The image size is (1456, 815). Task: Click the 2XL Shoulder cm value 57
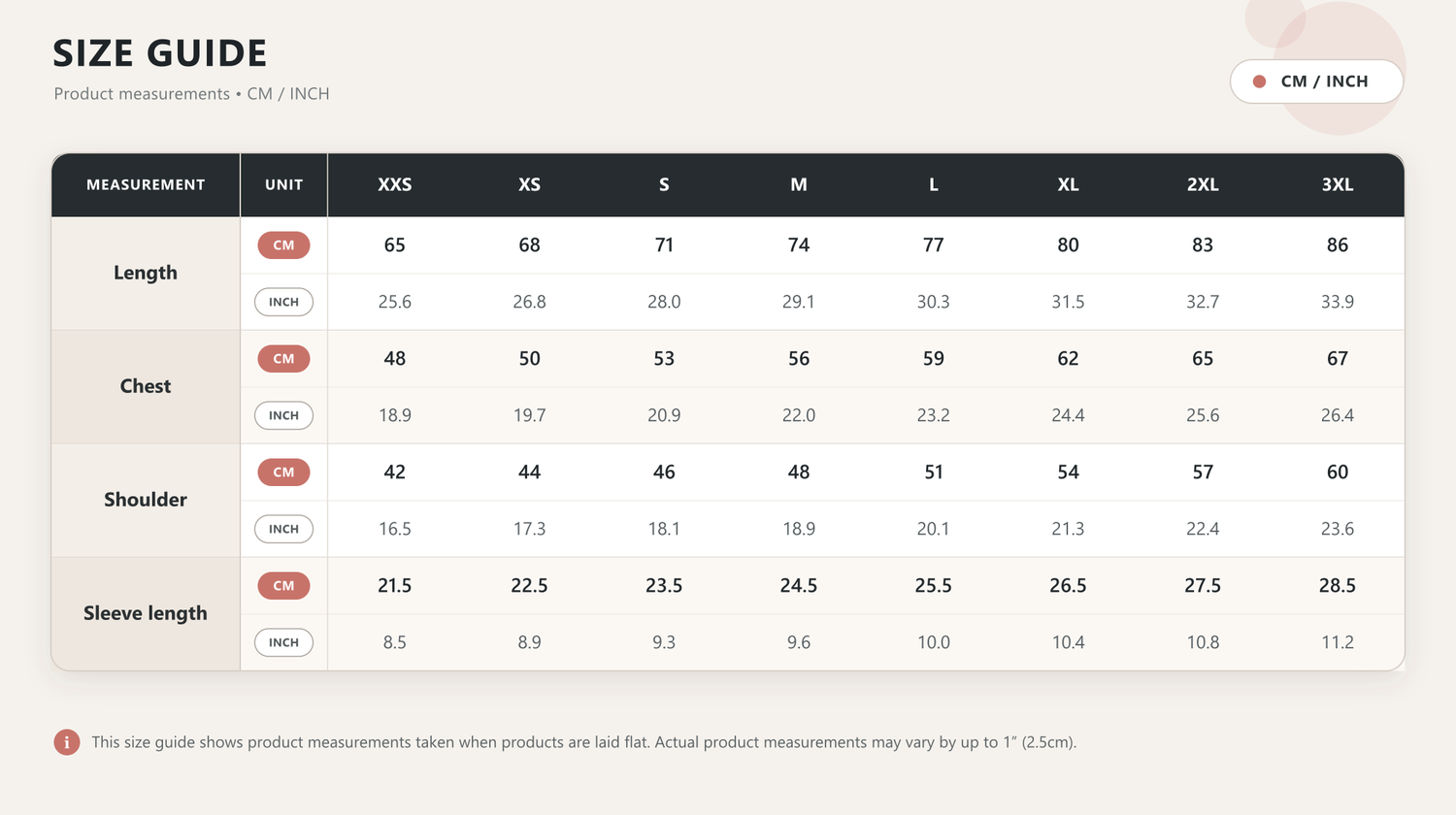pos(1203,473)
